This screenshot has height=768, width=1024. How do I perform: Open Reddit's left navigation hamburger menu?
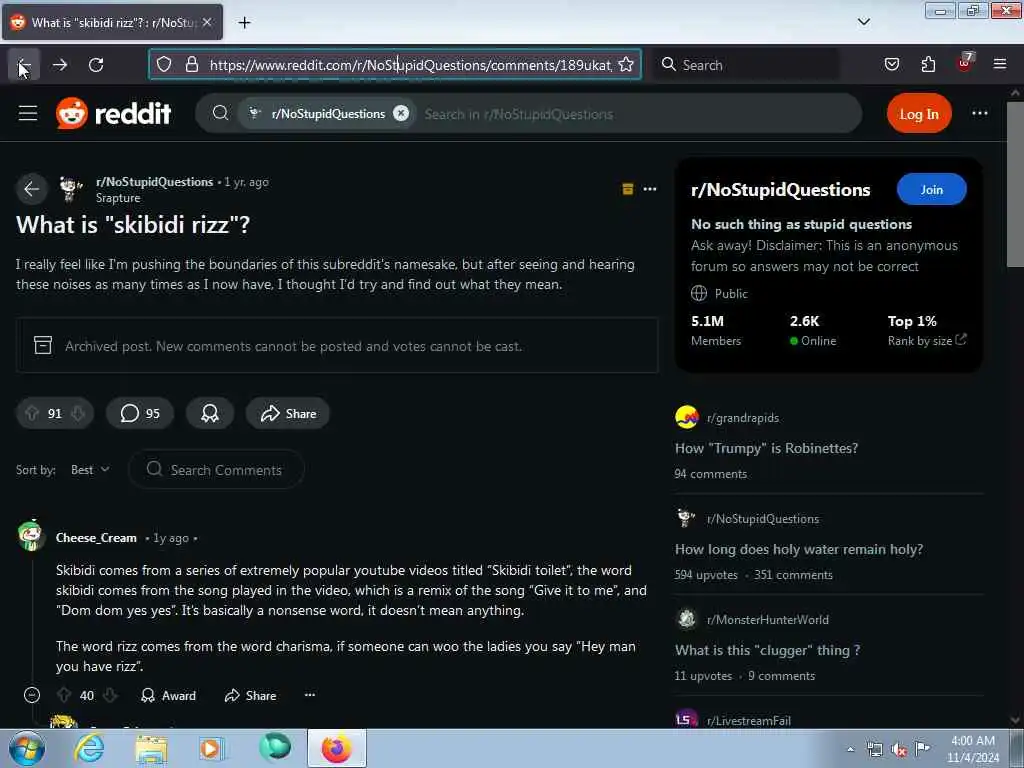point(28,114)
